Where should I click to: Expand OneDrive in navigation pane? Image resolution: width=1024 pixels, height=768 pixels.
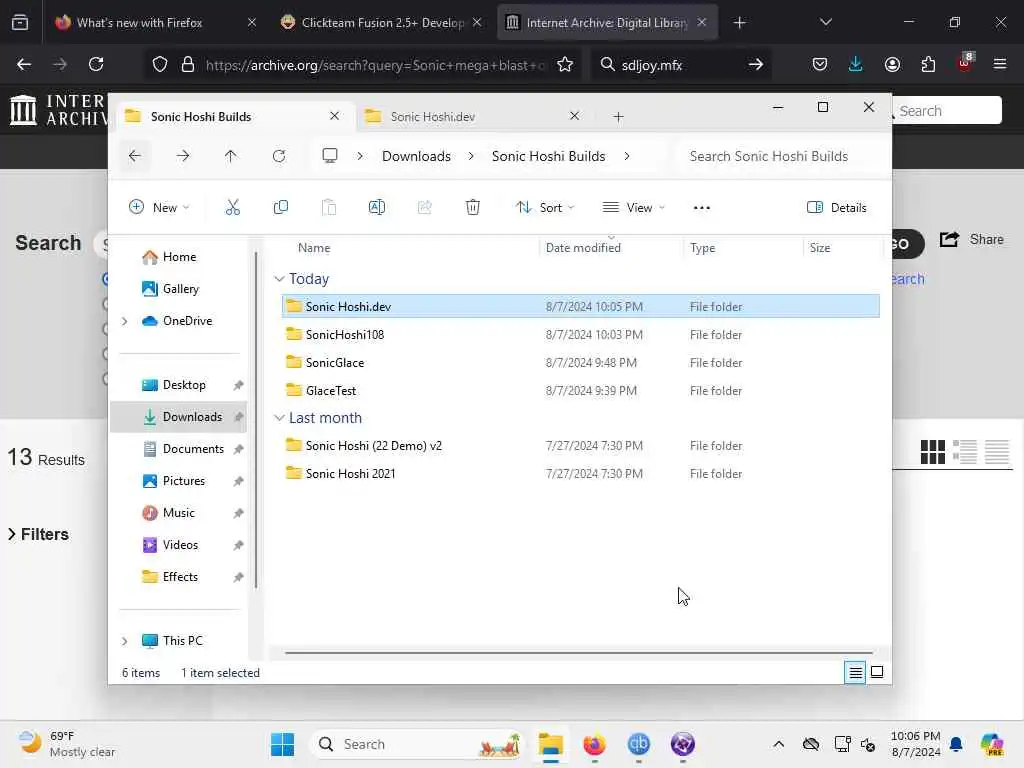125,321
